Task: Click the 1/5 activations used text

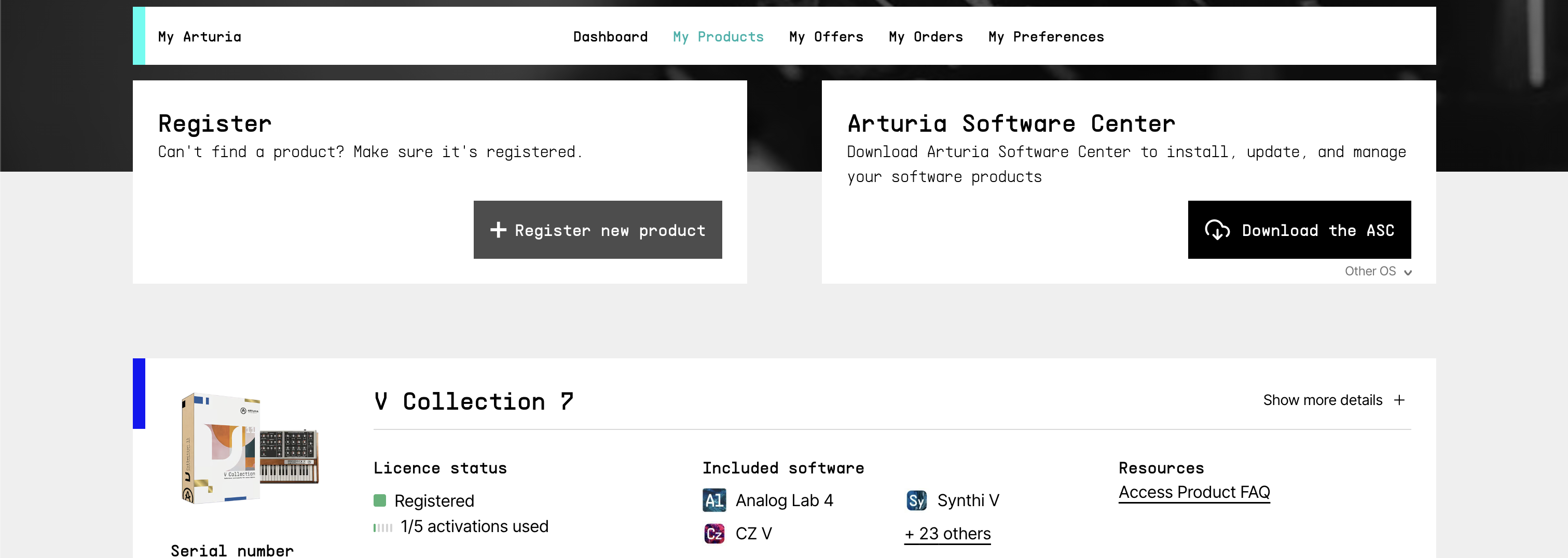Action: point(474,526)
